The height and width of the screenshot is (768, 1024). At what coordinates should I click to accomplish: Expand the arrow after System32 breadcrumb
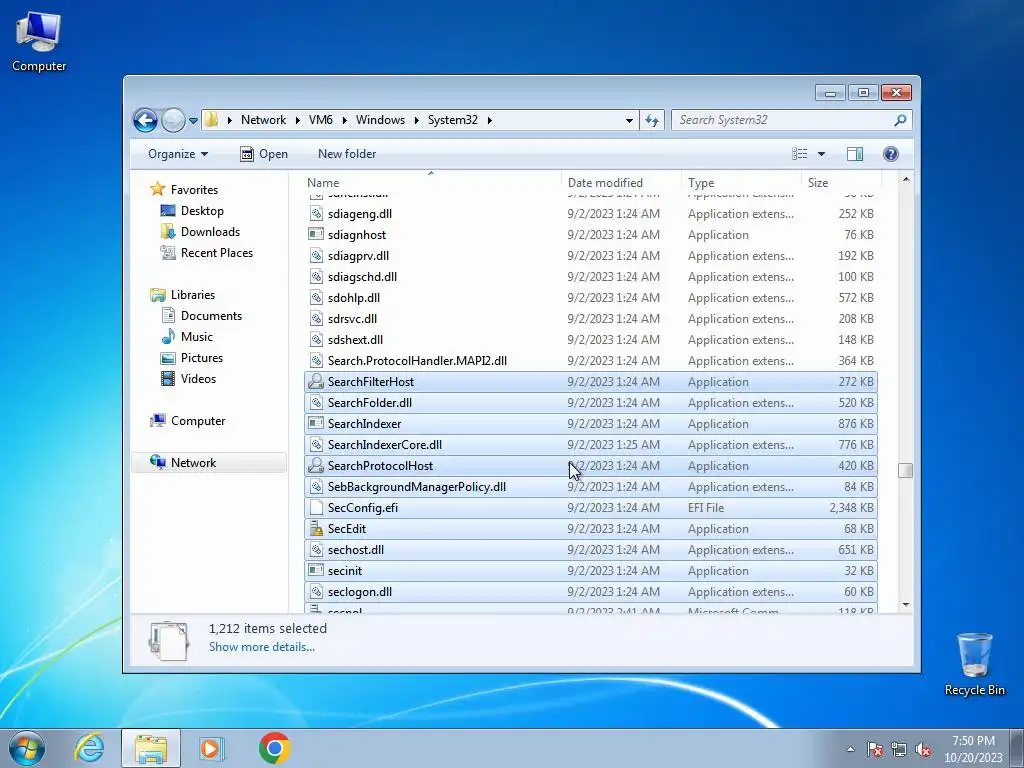pyautogui.click(x=489, y=120)
